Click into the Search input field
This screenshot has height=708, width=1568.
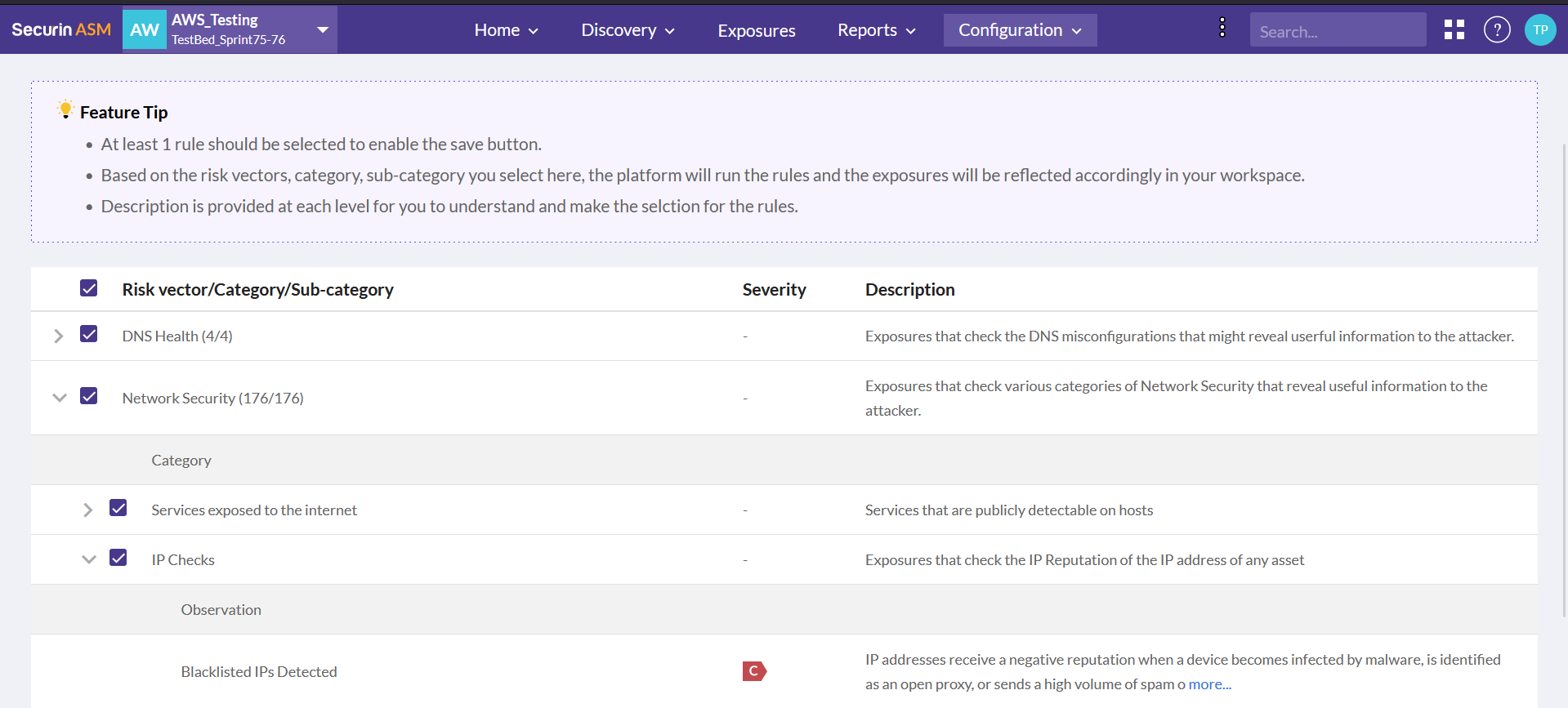tap(1338, 31)
